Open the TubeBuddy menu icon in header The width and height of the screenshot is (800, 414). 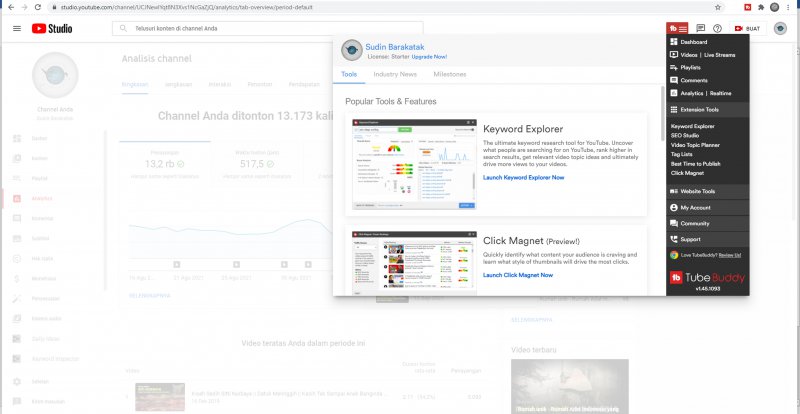(x=677, y=28)
